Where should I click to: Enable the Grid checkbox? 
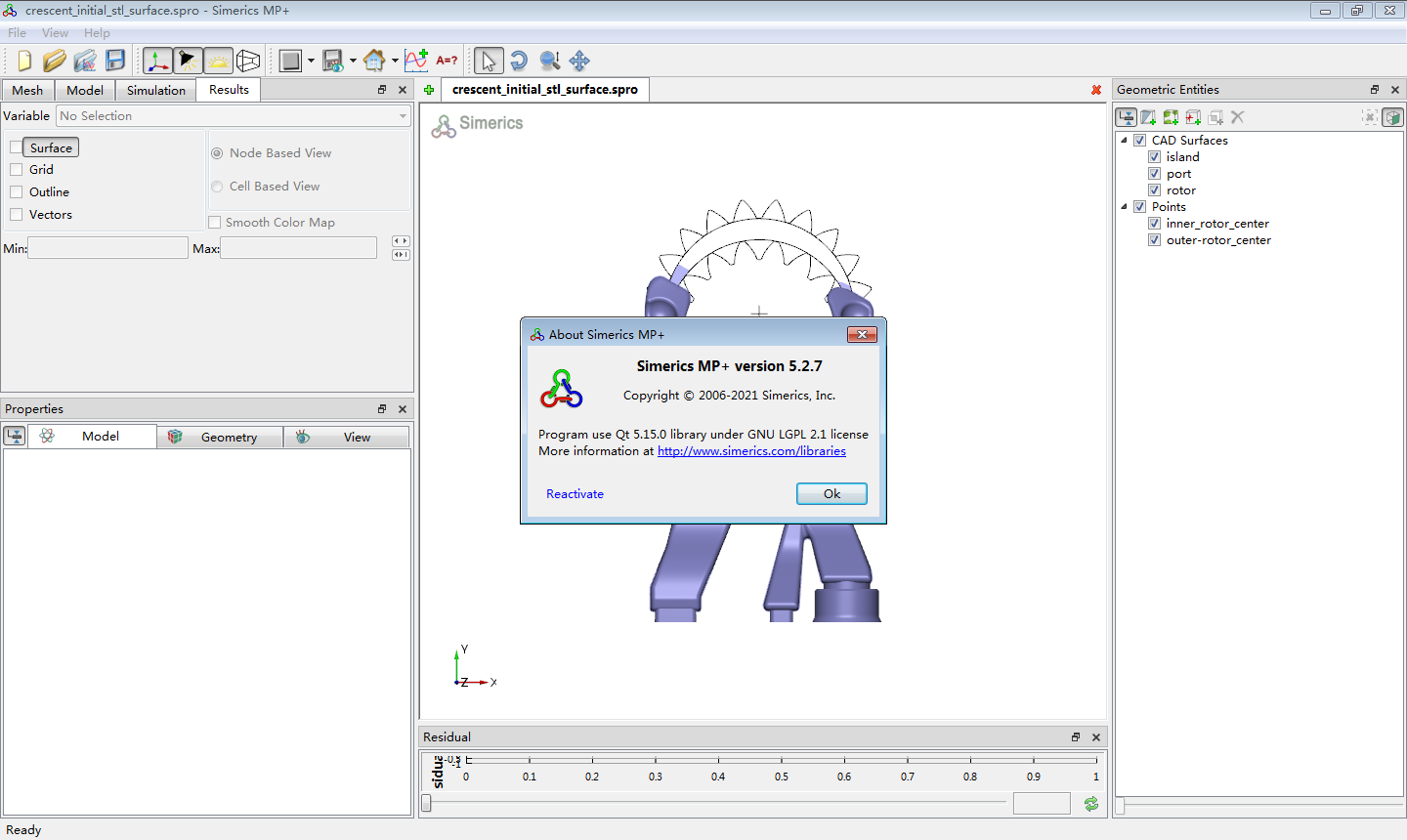coord(16,170)
